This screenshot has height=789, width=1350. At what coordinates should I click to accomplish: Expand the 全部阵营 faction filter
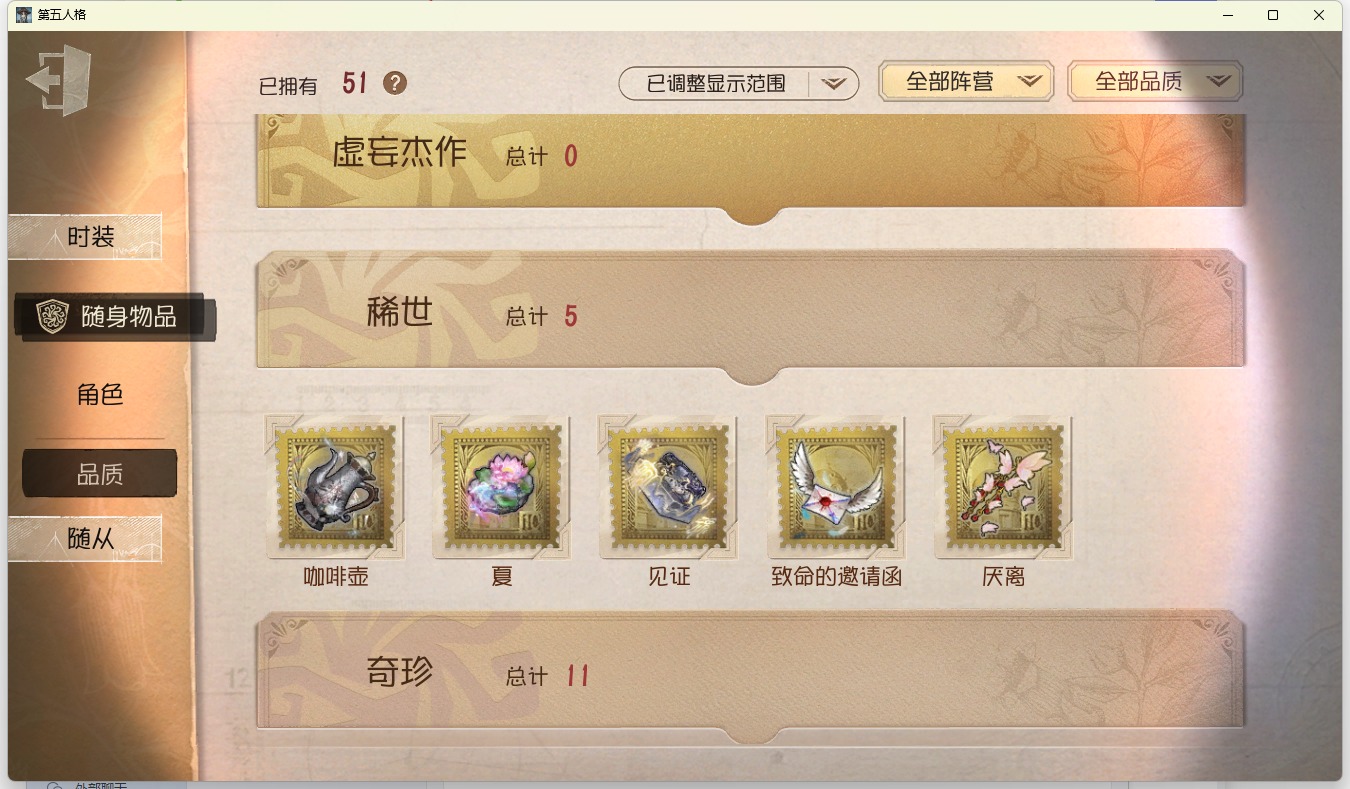tap(966, 82)
